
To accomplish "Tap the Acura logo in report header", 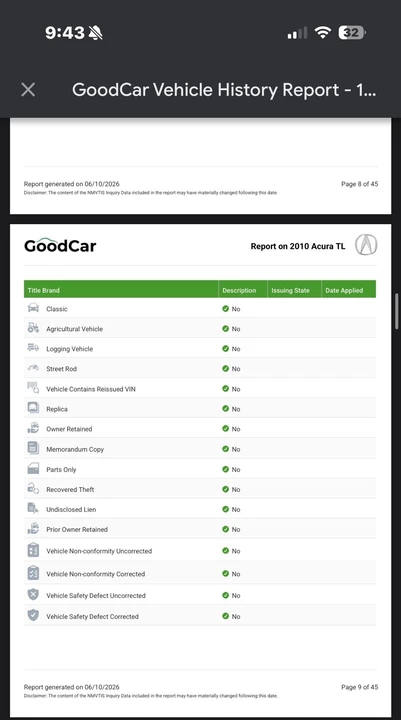I will pyautogui.click(x=366, y=245).
